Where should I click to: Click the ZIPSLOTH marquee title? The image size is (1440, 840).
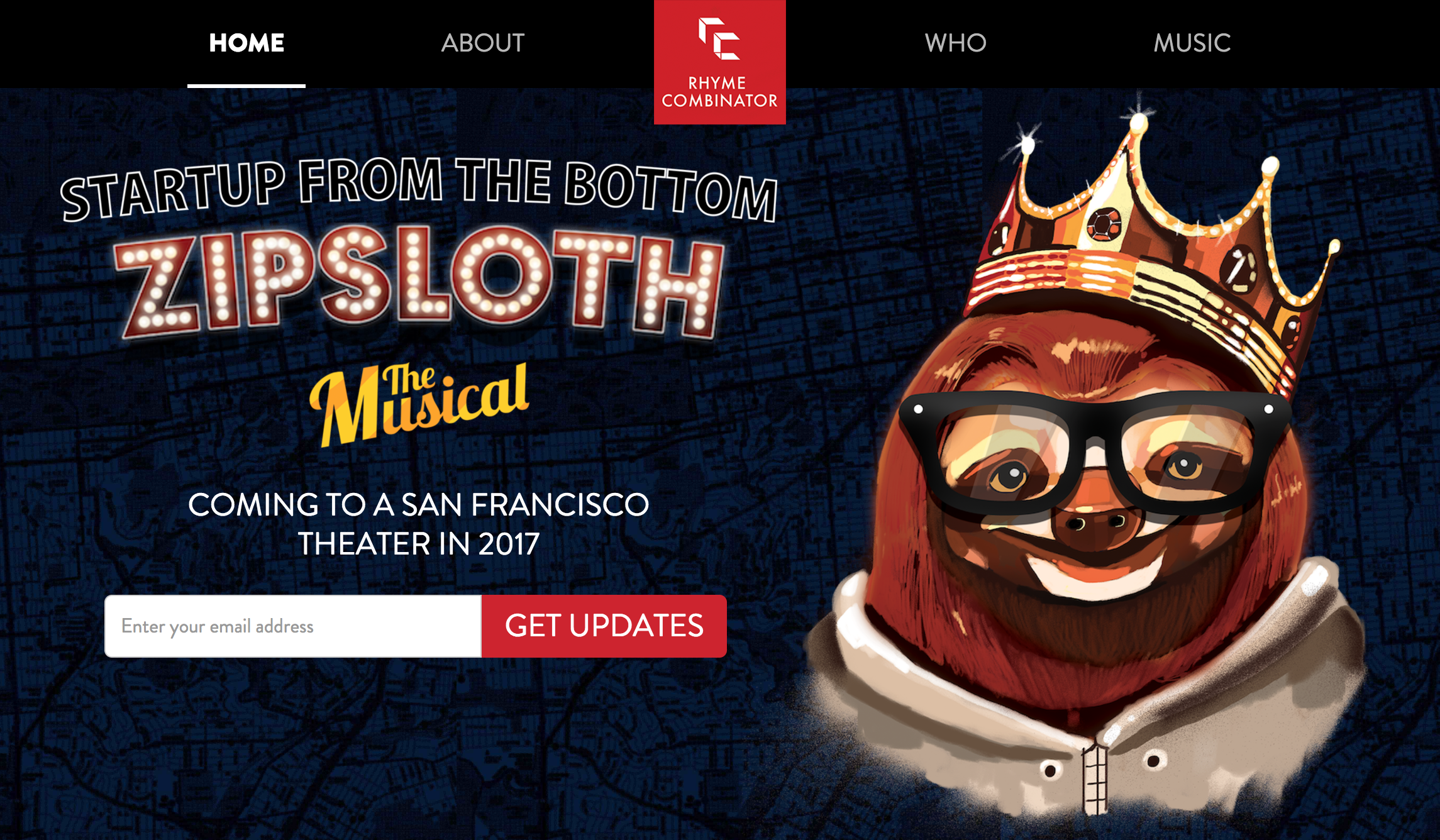point(419,282)
